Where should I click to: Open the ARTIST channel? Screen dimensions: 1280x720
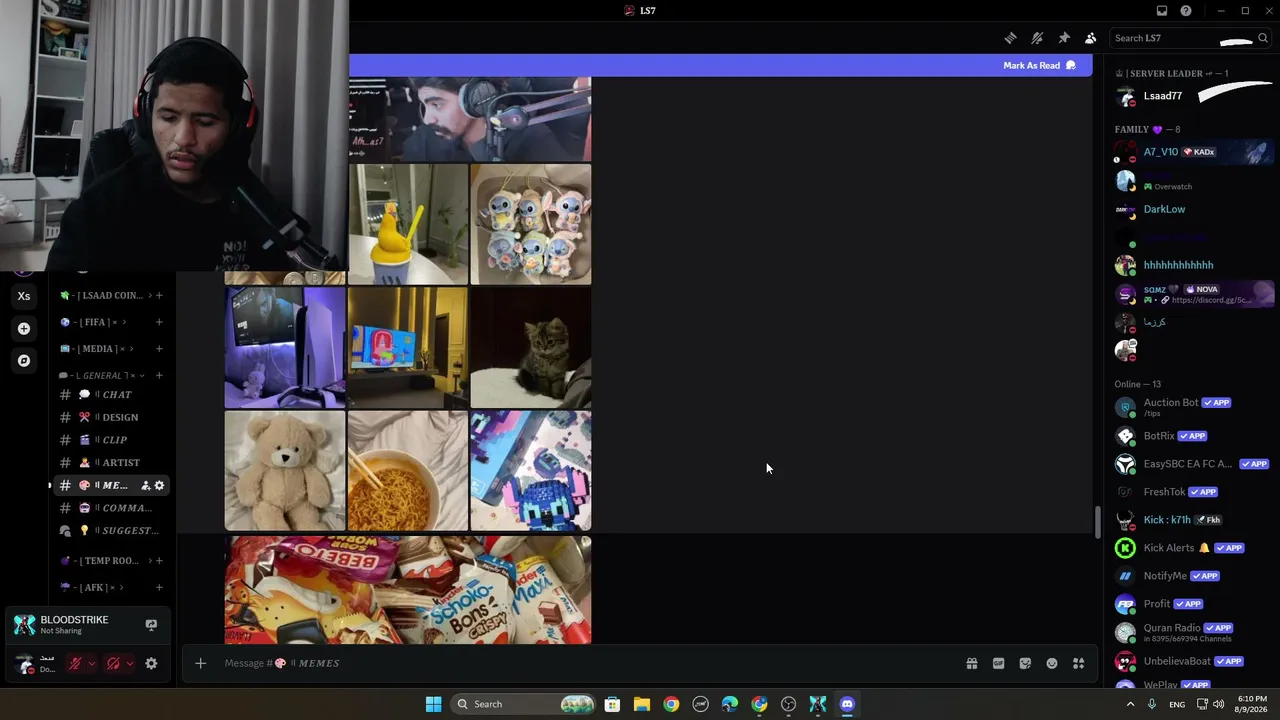coord(112,462)
